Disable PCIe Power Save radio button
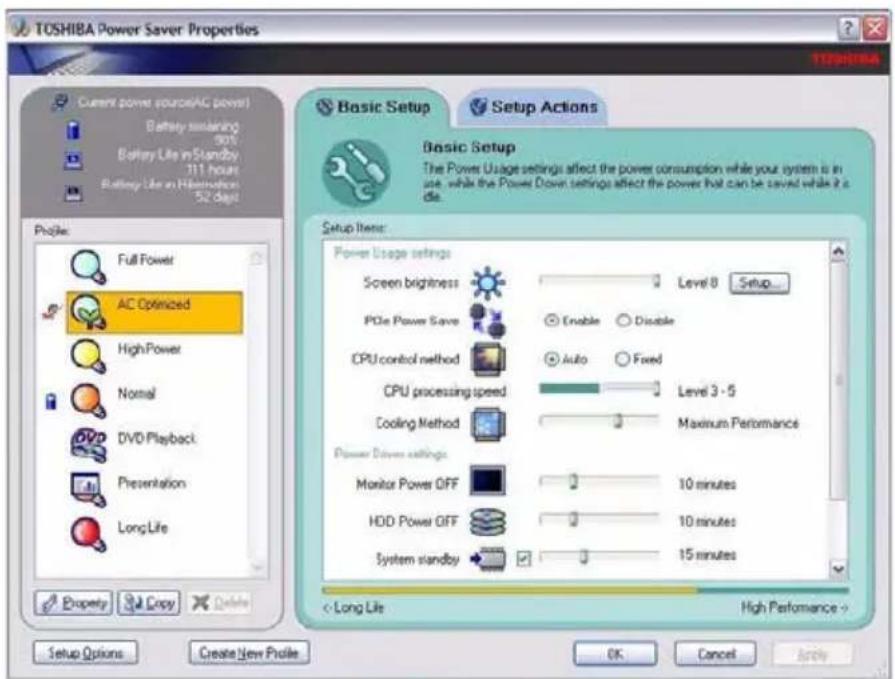 tap(623, 321)
